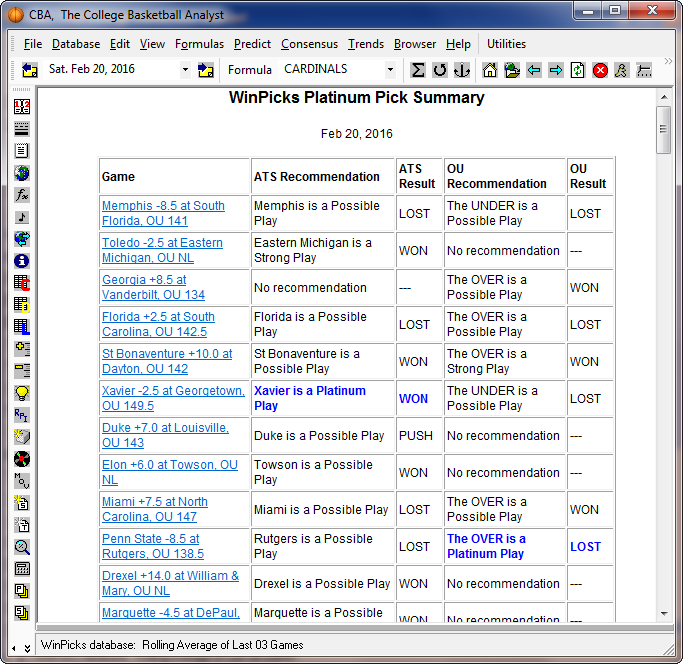This screenshot has height=664, width=683.
Task: Open Drexel at William & Mary link
Action: (170, 583)
